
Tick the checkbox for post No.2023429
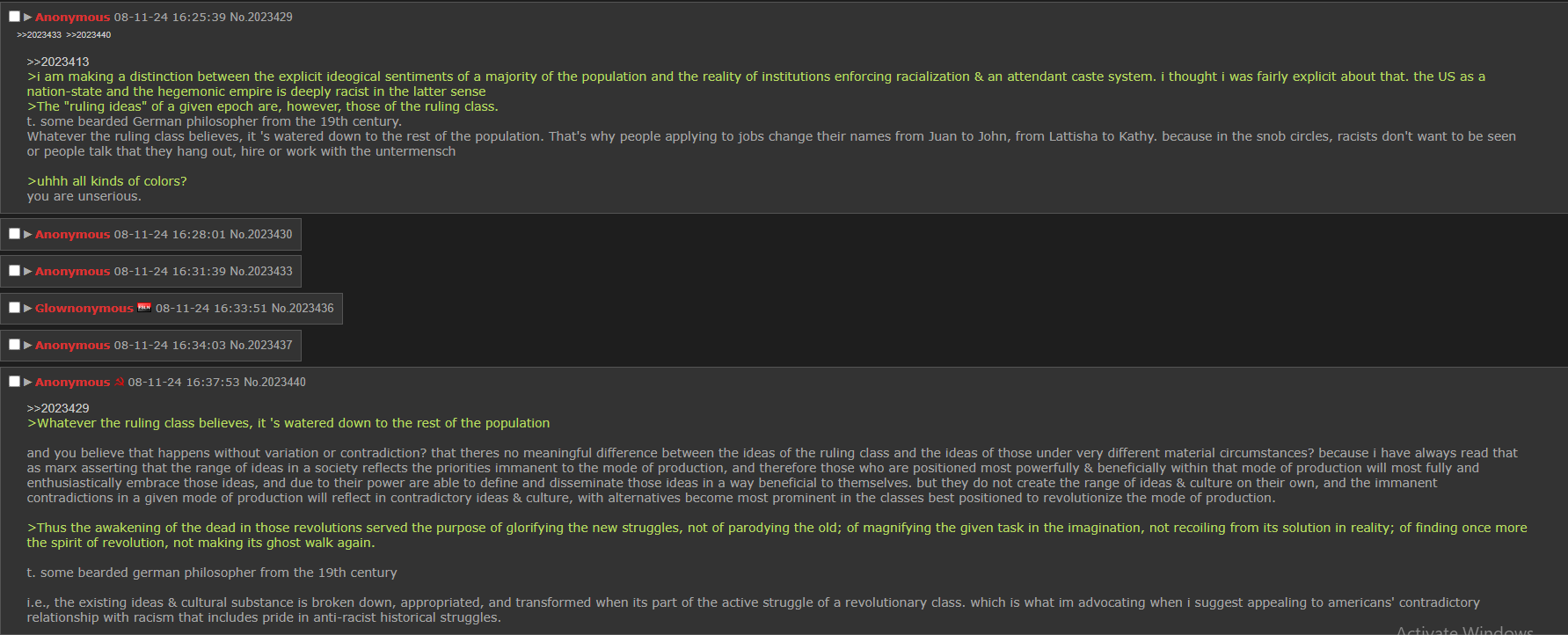14,17
